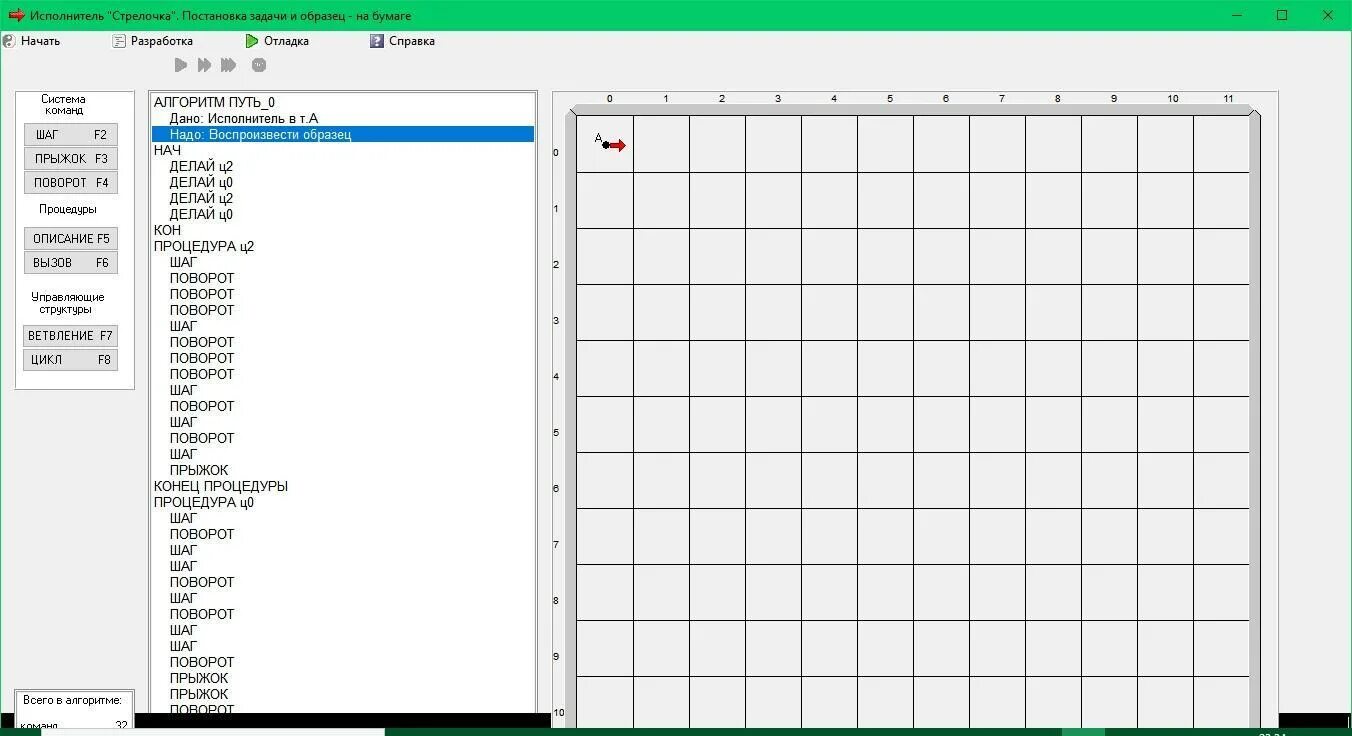Viewport: 1352px width, 736px height.
Task: Insert ЦИКЛ loop structure (F8)
Action: pos(71,360)
